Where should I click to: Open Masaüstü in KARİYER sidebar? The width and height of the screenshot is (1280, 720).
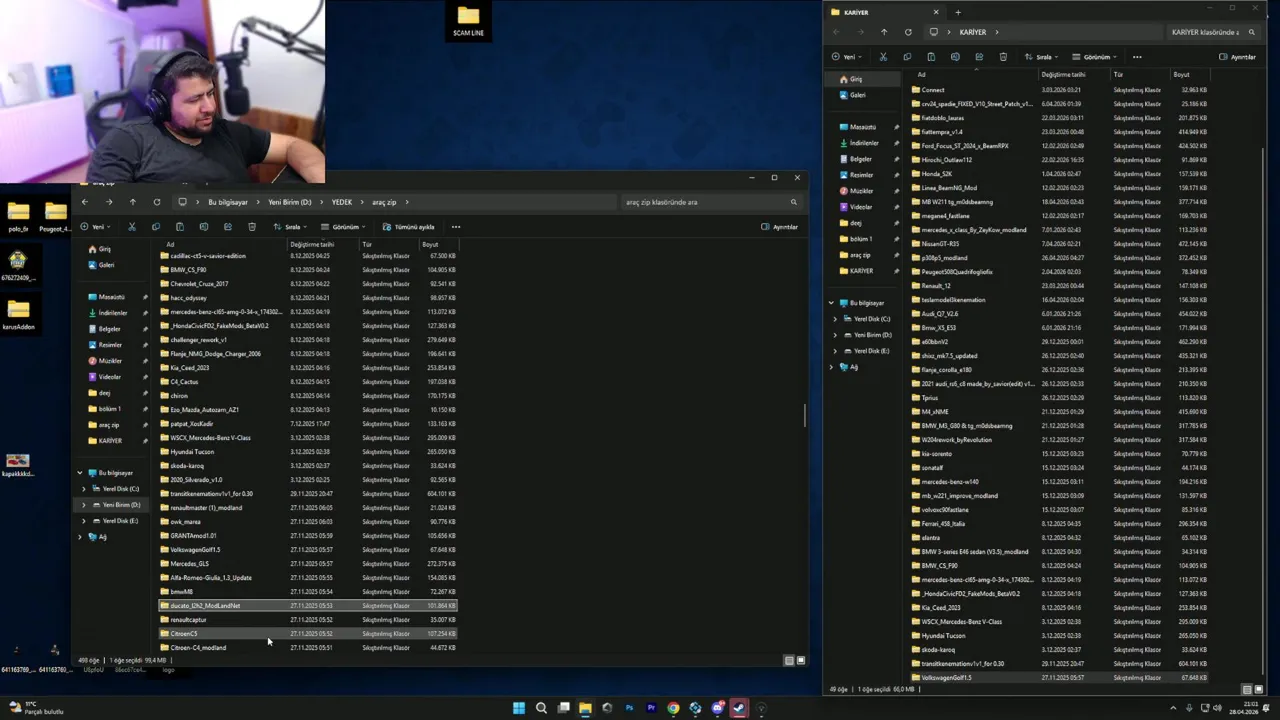coord(863,127)
